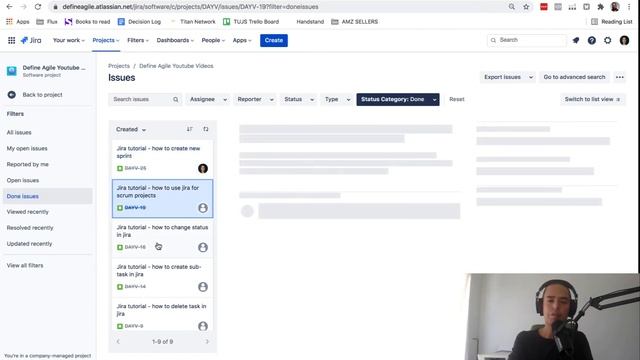
Task: Open issue 'how to create sub-task in jira'
Action: 162,277
